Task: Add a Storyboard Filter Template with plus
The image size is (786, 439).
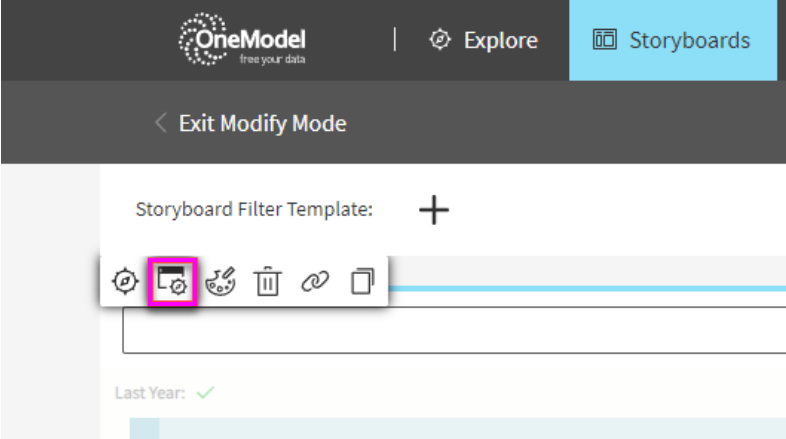Action: click(434, 210)
